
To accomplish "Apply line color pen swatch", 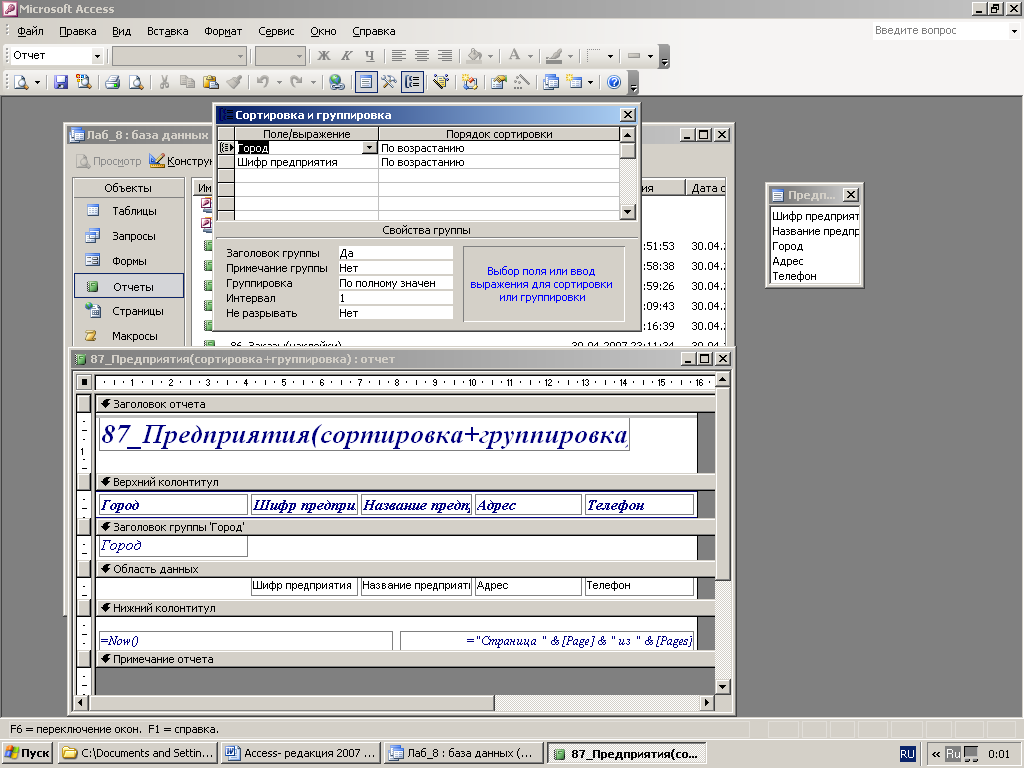I will [x=554, y=56].
